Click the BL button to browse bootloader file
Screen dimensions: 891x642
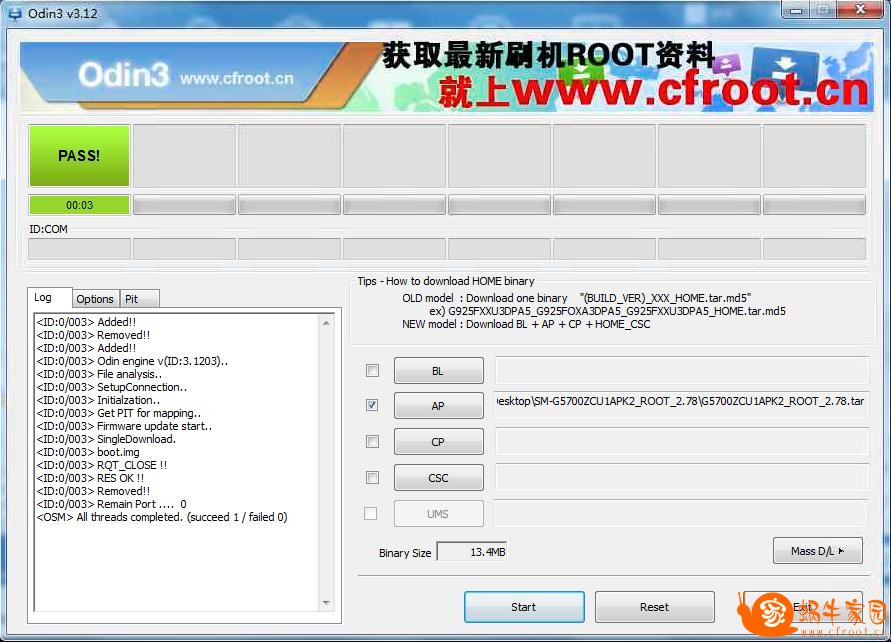[439, 371]
